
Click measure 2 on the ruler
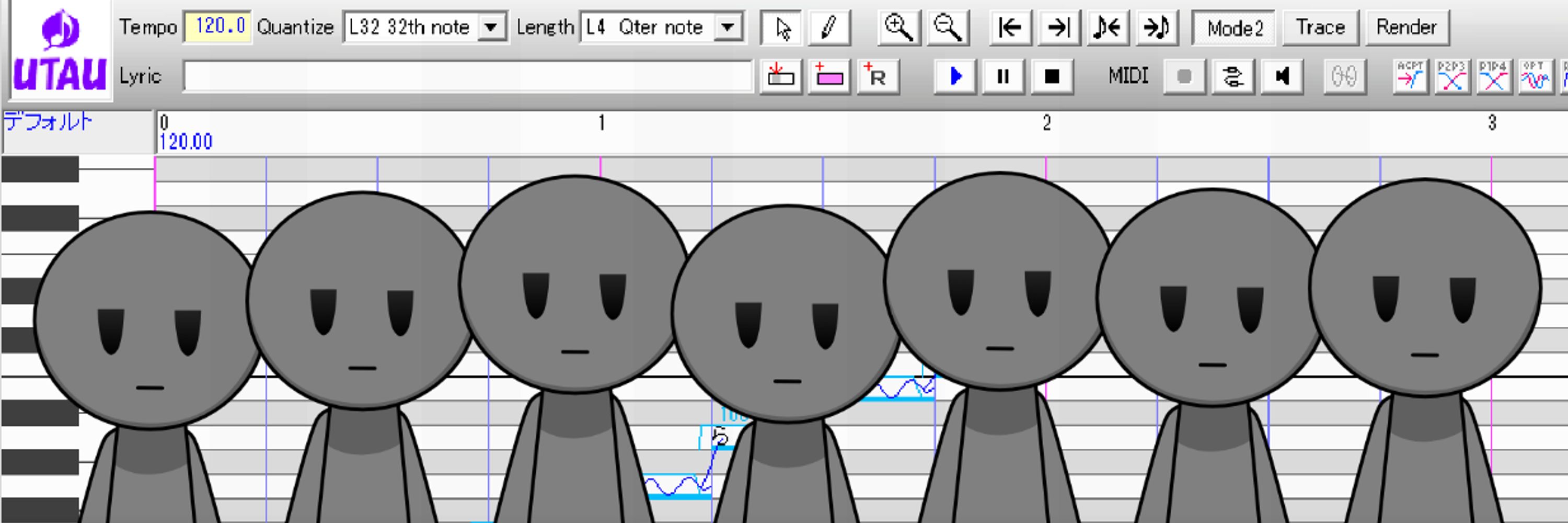click(x=1046, y=123)
